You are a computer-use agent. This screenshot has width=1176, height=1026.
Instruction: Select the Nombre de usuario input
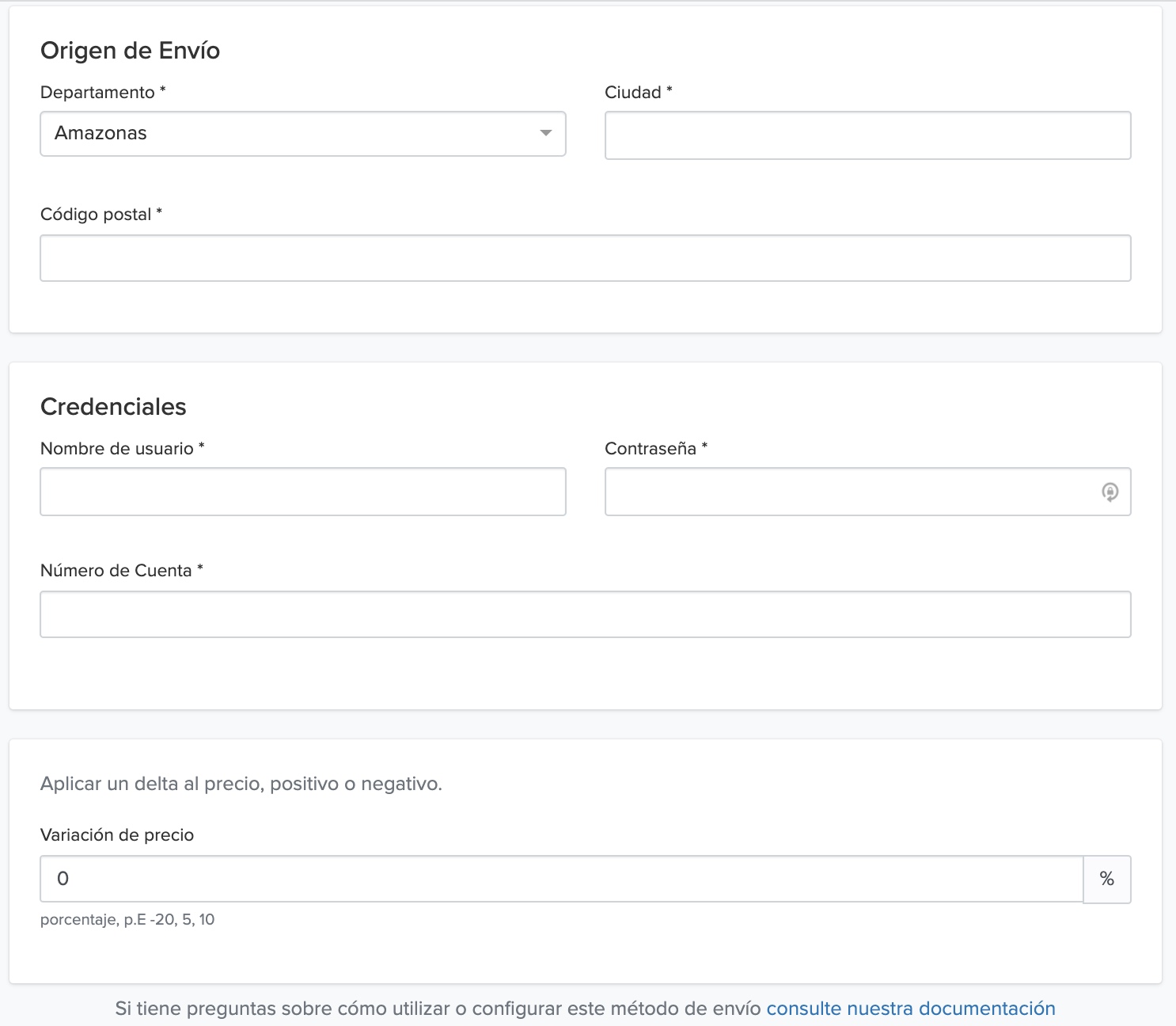point(302,492)
